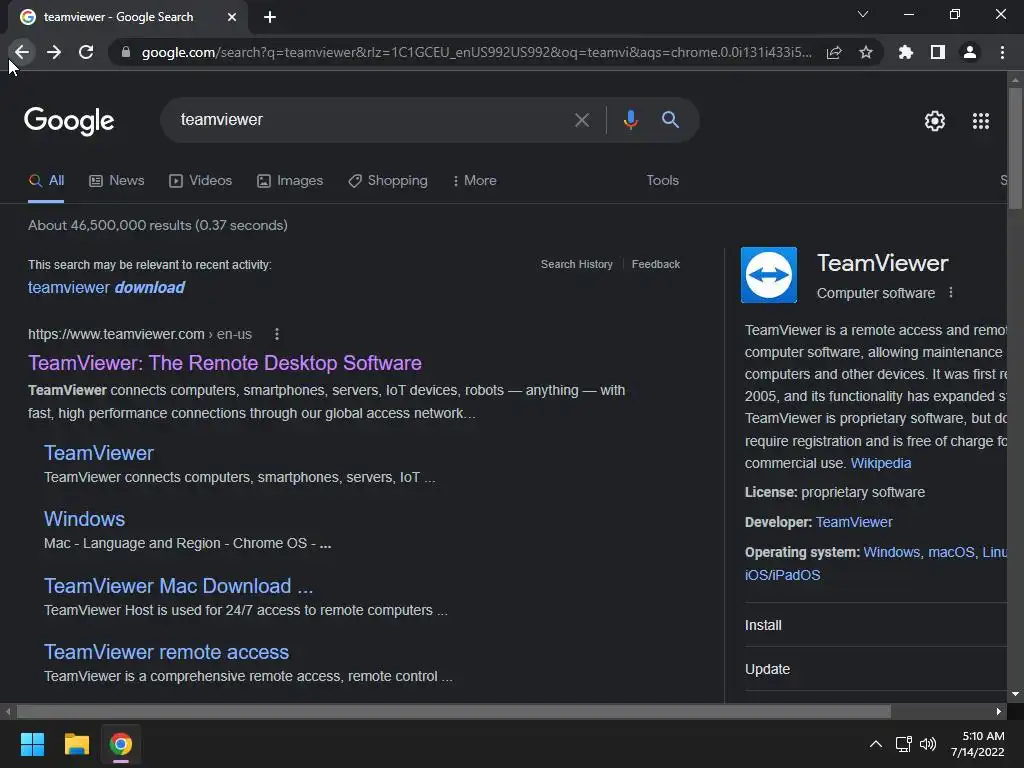Screen dimensions: 1024x768
Task: Open the search Tools options
Action: [x=662, y=181]
